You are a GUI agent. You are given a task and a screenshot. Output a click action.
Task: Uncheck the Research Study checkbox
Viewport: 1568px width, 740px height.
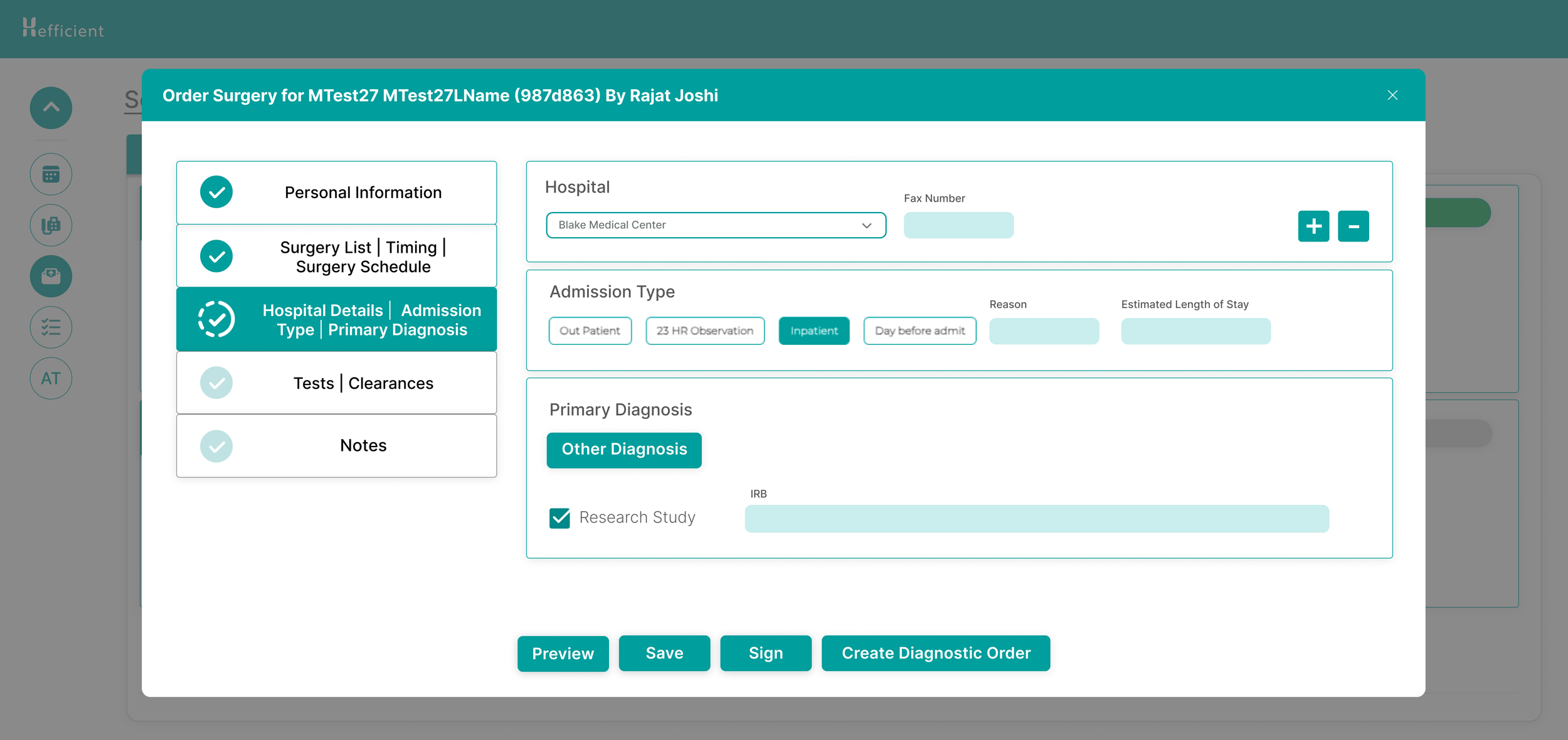coord(559,518)
